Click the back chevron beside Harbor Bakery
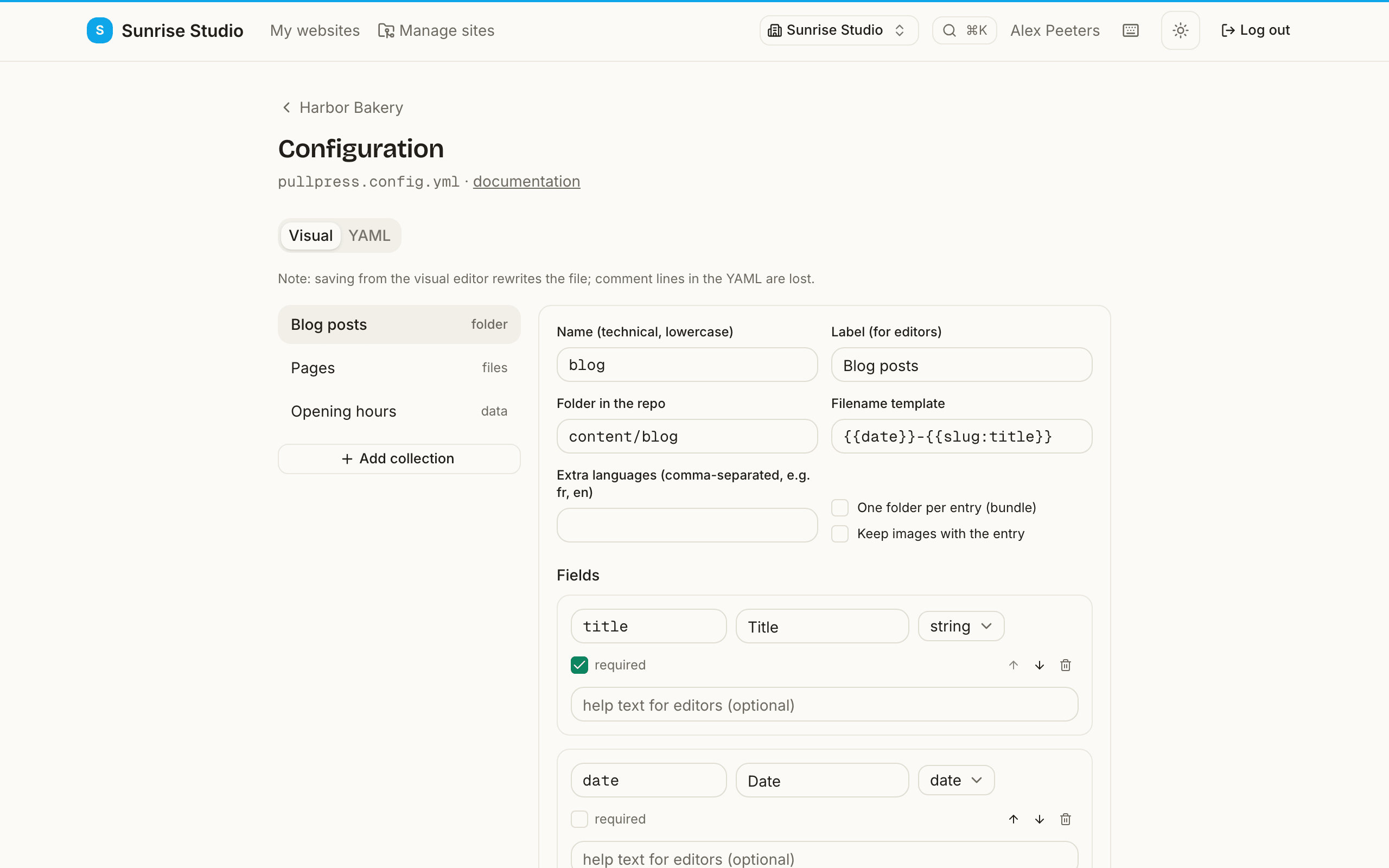This screenshot has height=868, width=1389. coord(286,107)
